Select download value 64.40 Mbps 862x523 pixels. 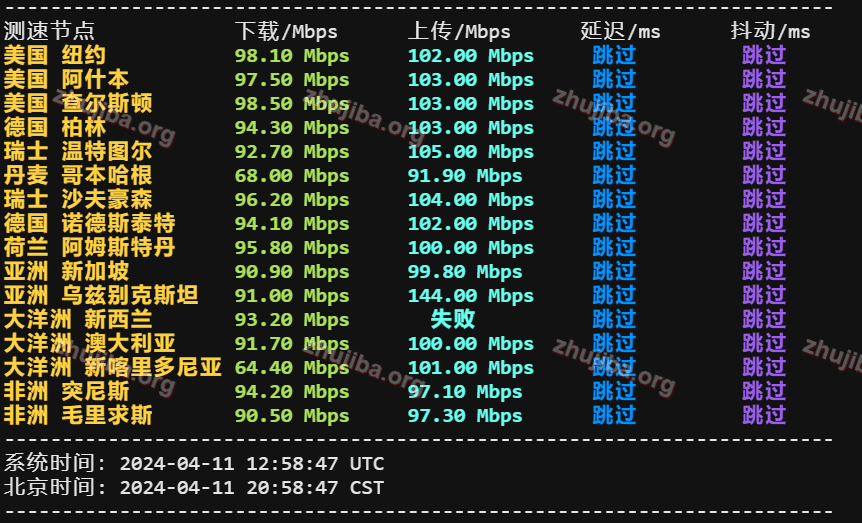pyautogui.click(x=292, y=368)
